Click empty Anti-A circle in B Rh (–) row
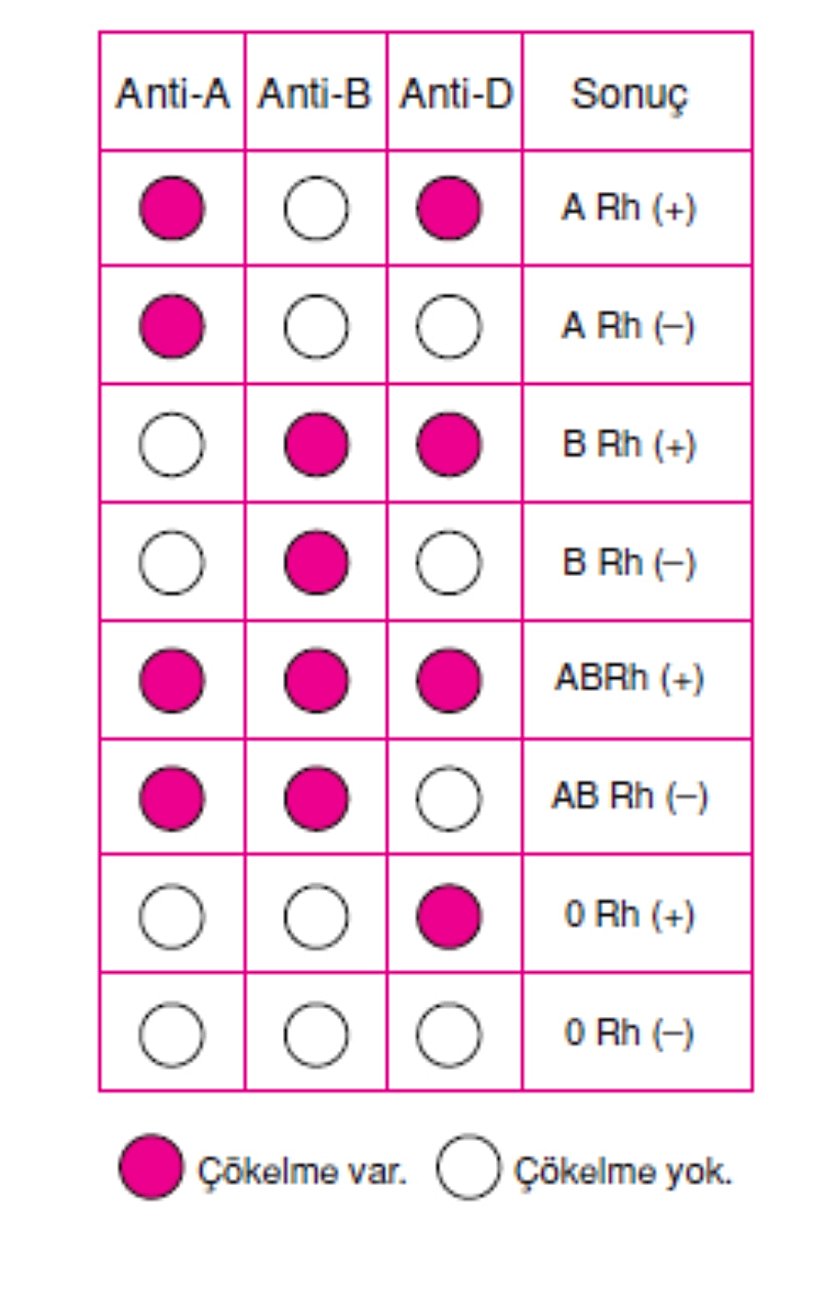The width and height of the screenshot is (825, 1302). click(172, 562)
